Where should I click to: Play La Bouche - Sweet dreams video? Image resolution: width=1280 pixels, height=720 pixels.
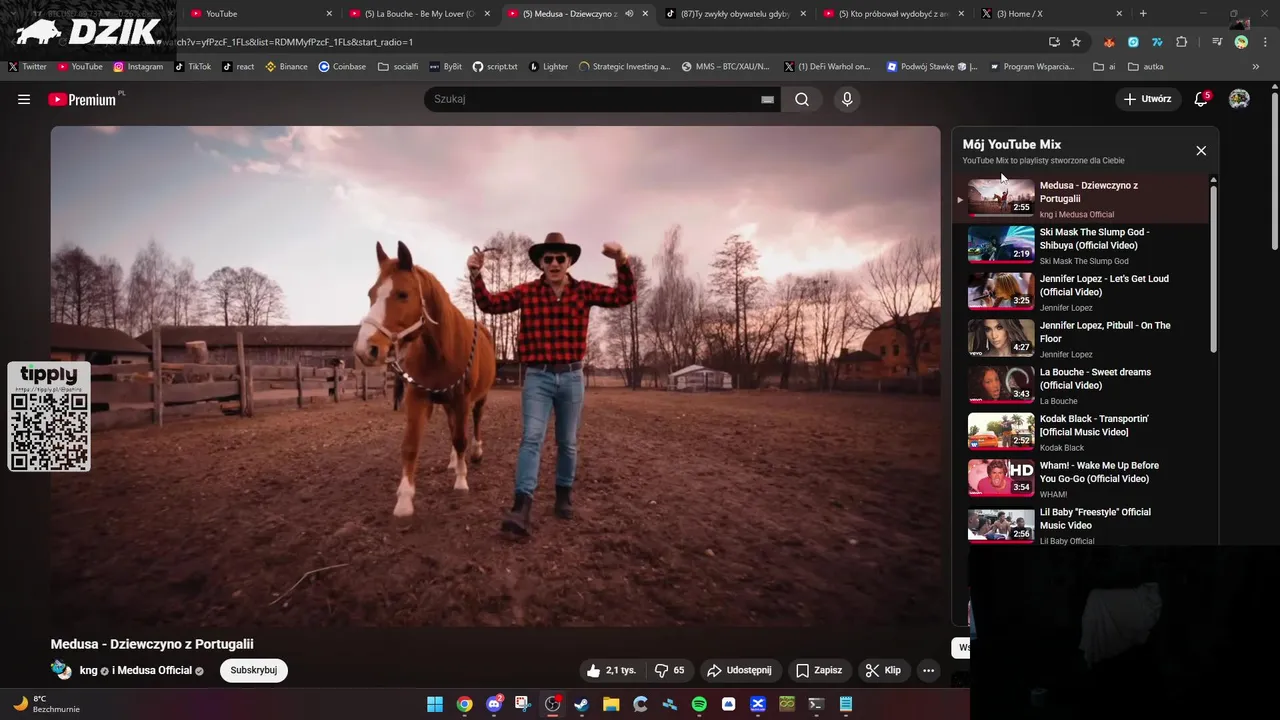pos(1087,385)
